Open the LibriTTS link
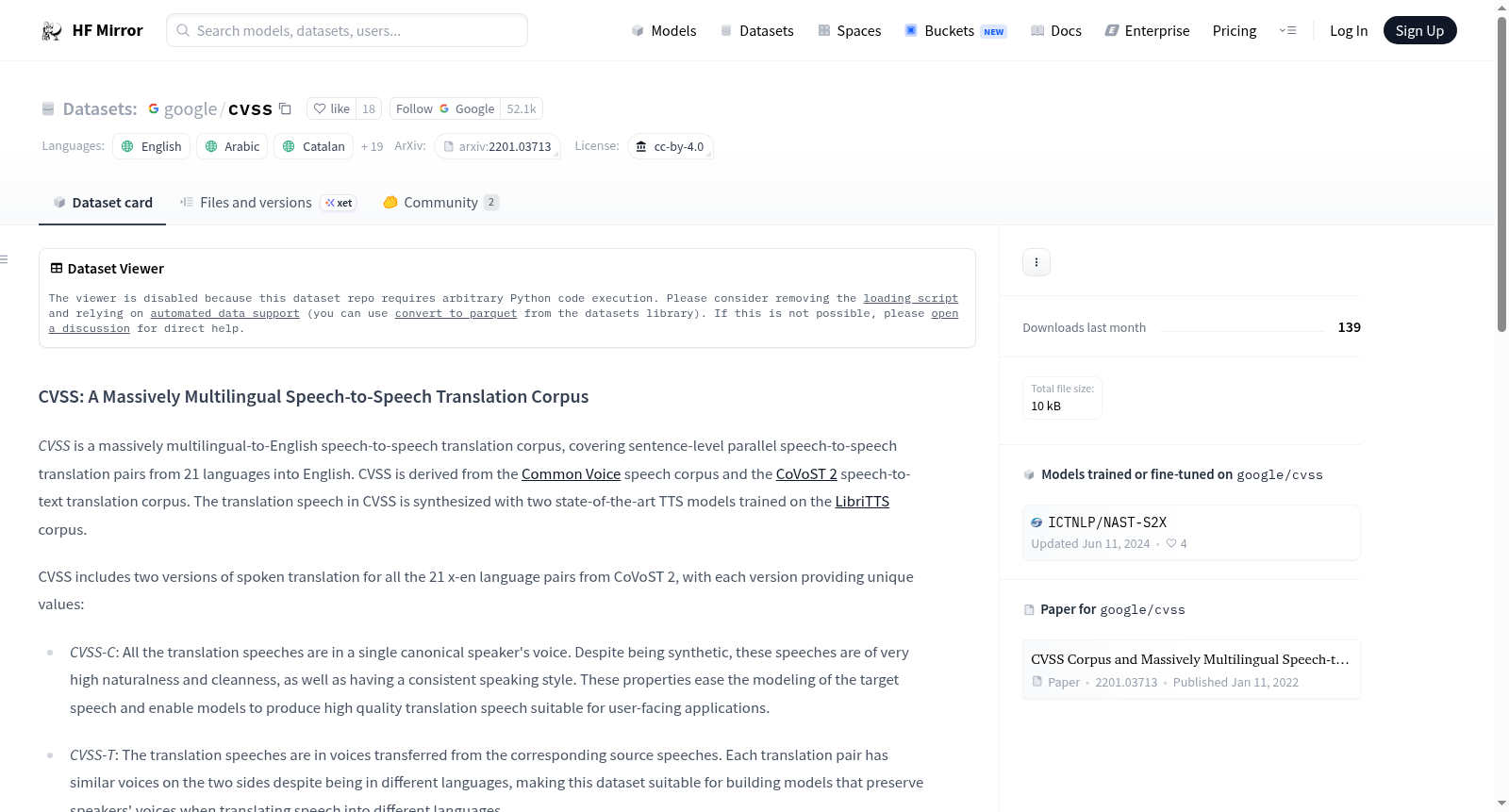 point(862,501)
